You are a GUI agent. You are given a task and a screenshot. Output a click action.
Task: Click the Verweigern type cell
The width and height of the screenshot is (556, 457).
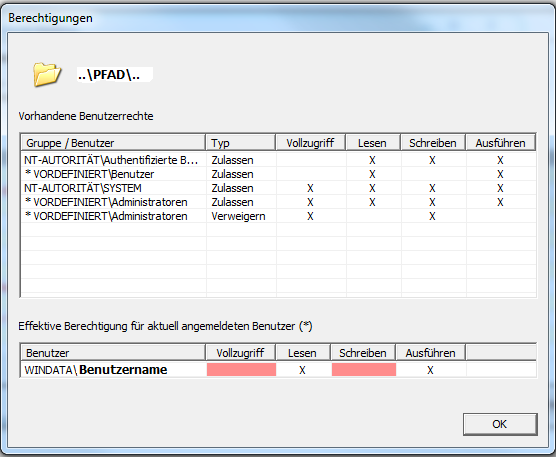click(238, 216)
